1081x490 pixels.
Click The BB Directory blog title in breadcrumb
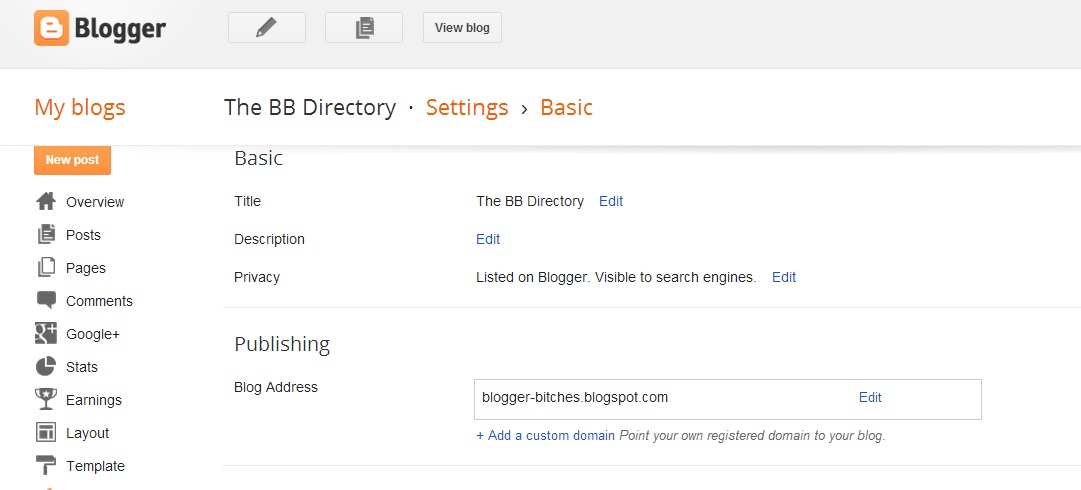pyautogui.click(x=310, y=108)
